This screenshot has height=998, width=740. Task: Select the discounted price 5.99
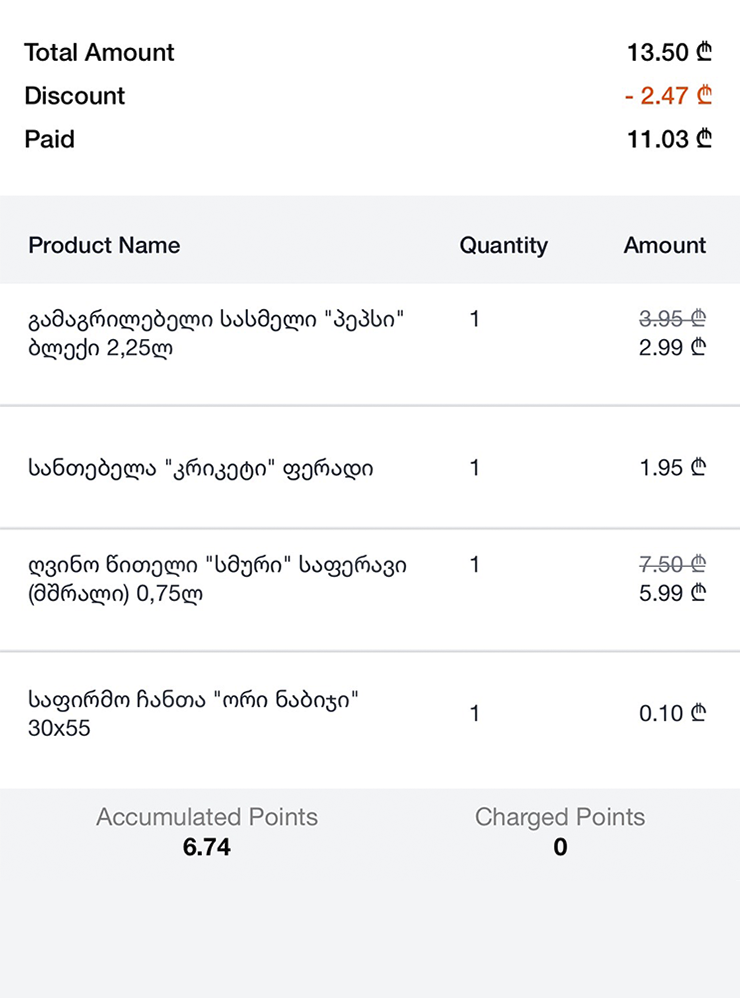(x=673, y=593)
